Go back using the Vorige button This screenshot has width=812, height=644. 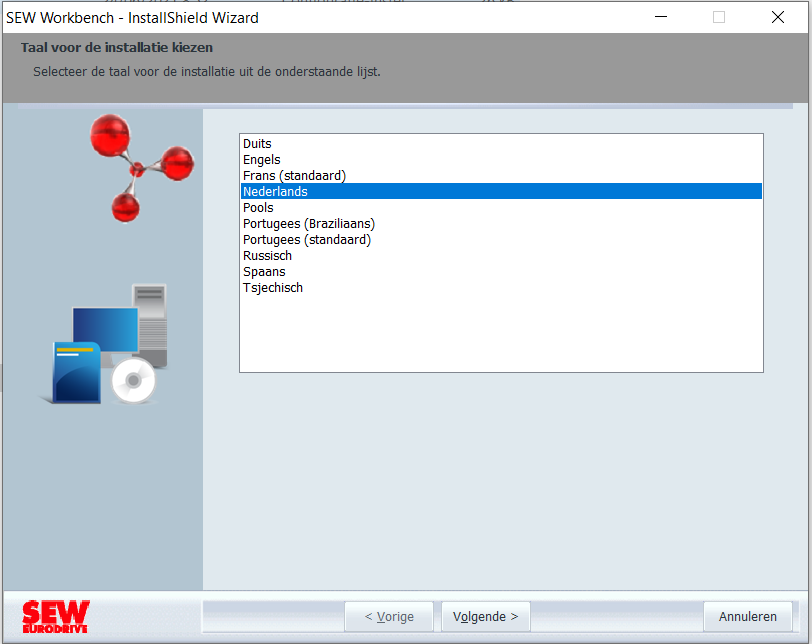389,617
